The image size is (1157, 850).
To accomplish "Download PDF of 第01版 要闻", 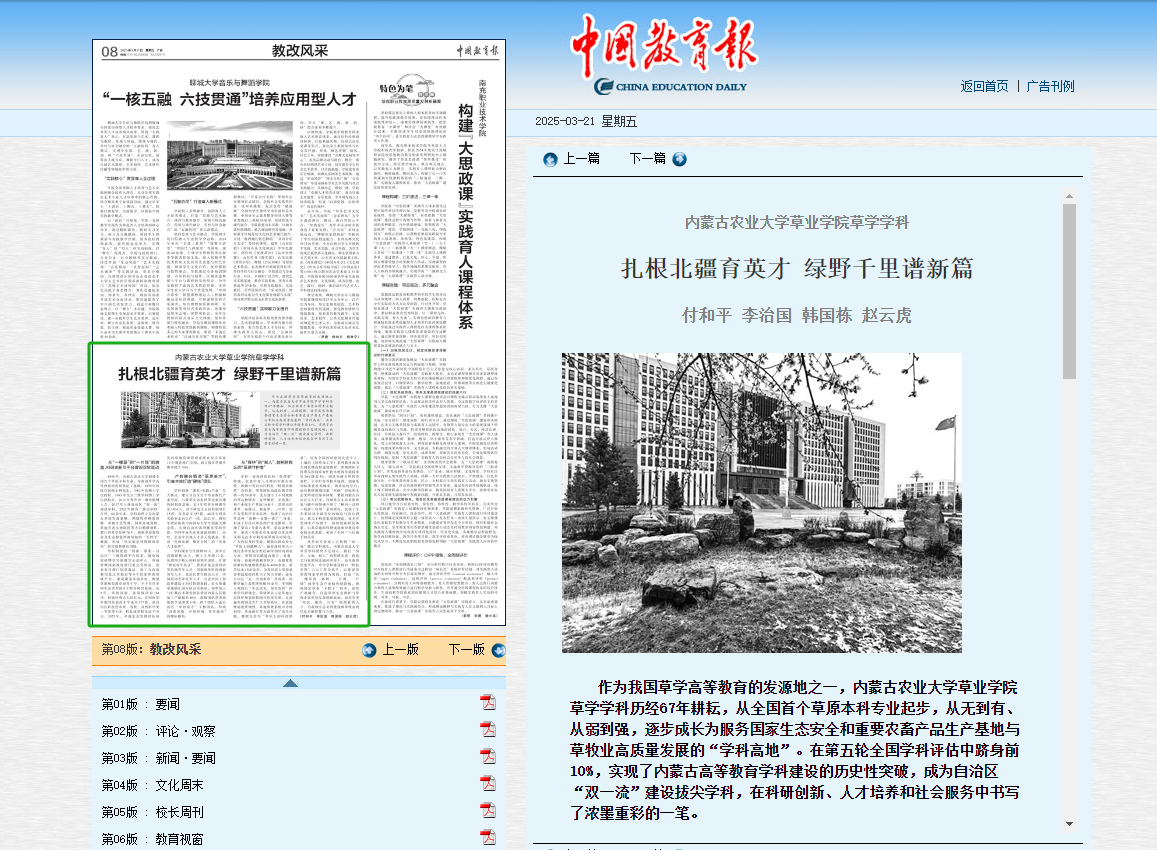I will point(488,703).
